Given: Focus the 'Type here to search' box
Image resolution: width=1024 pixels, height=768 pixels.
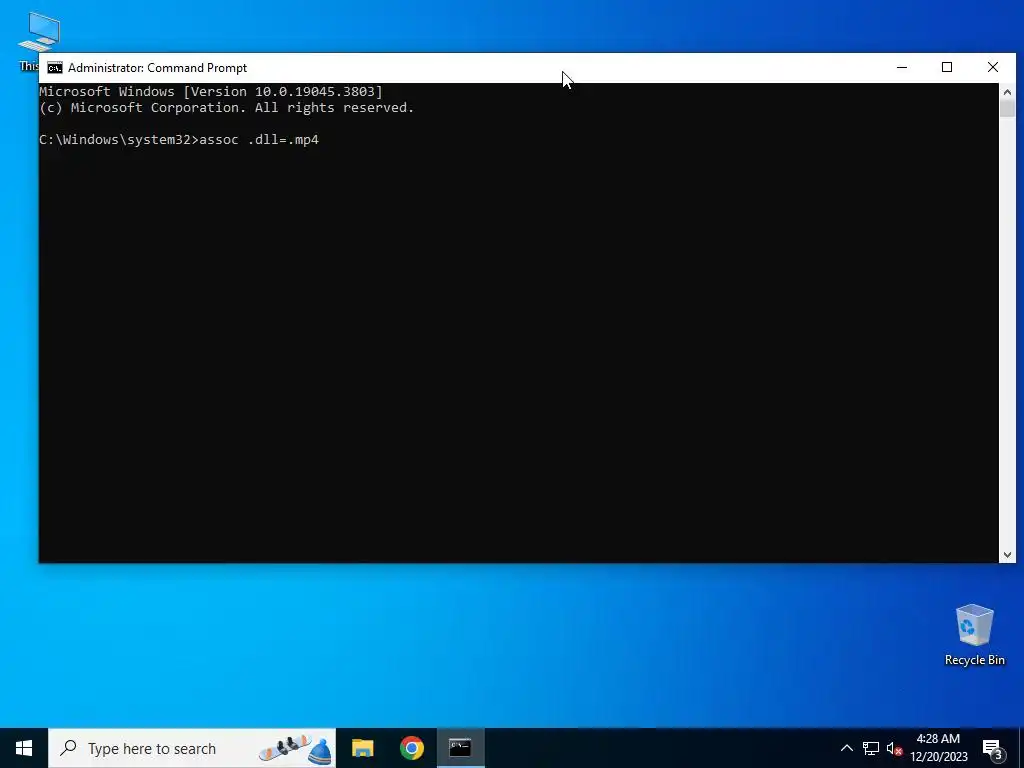Looking at the screenshot, I should tap(192, 748).
